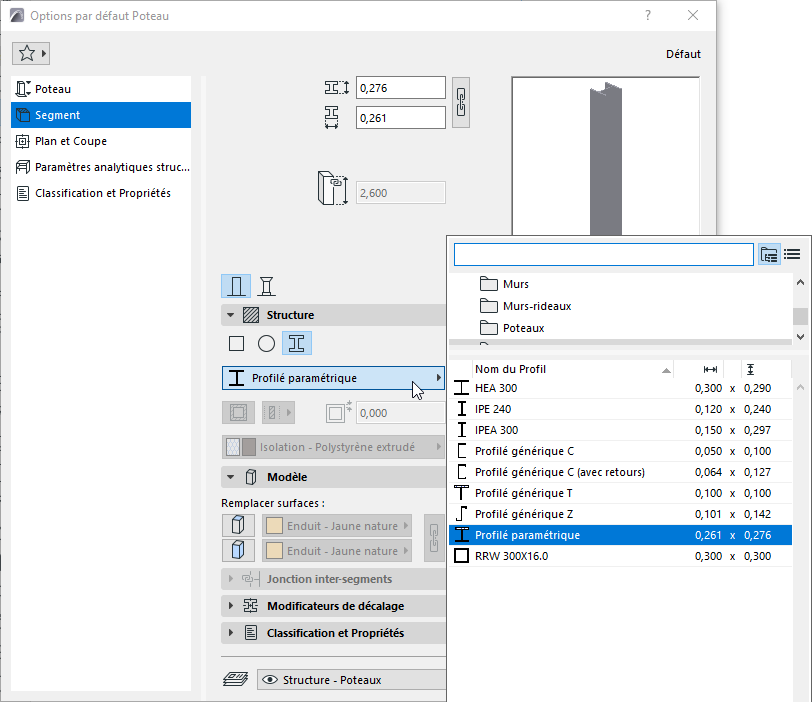812x702 pixels.
Task: Open the Murs-rideaux folder
Action: coord(525,306)
